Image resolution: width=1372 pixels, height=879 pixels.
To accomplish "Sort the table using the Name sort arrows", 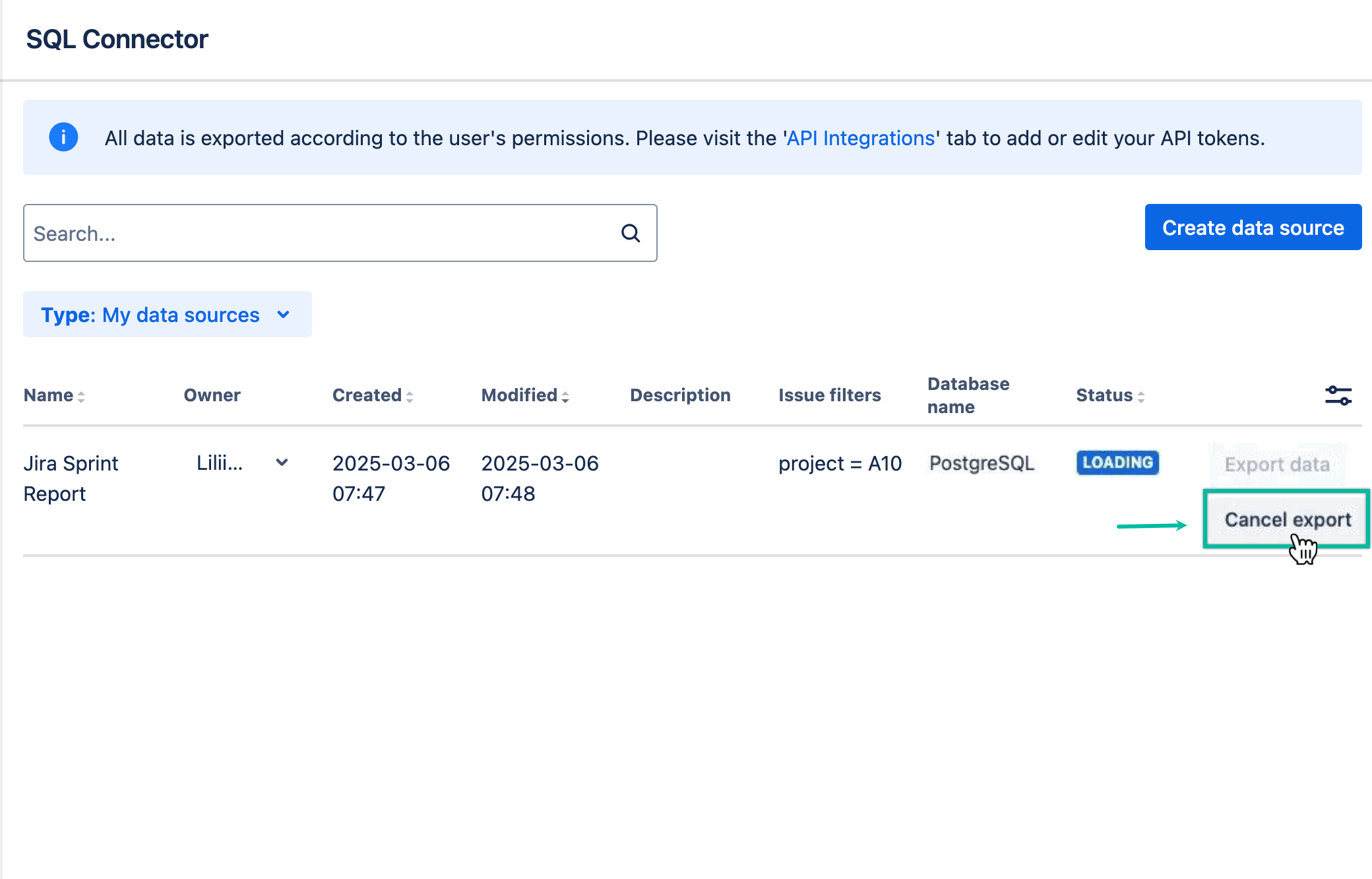I will coord(82,396).
